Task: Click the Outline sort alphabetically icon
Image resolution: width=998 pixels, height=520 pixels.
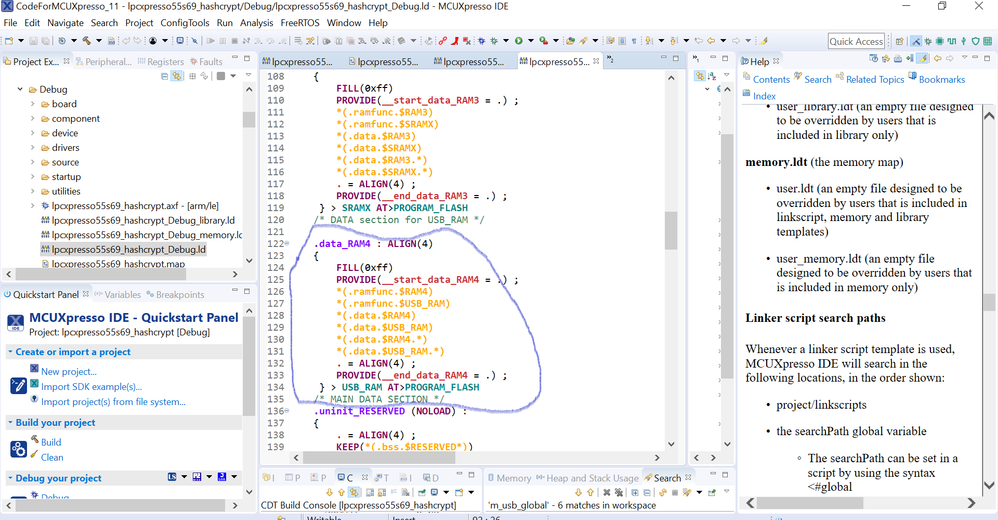Action: (712, 76)
